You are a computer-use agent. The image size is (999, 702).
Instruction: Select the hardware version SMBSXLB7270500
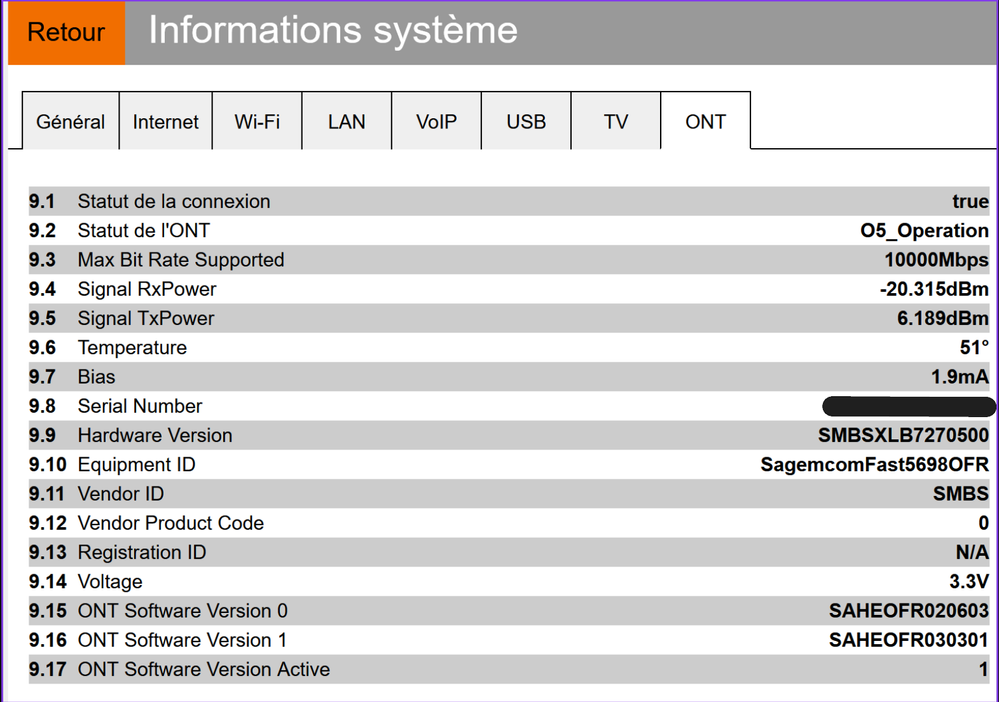pos(903,435)
